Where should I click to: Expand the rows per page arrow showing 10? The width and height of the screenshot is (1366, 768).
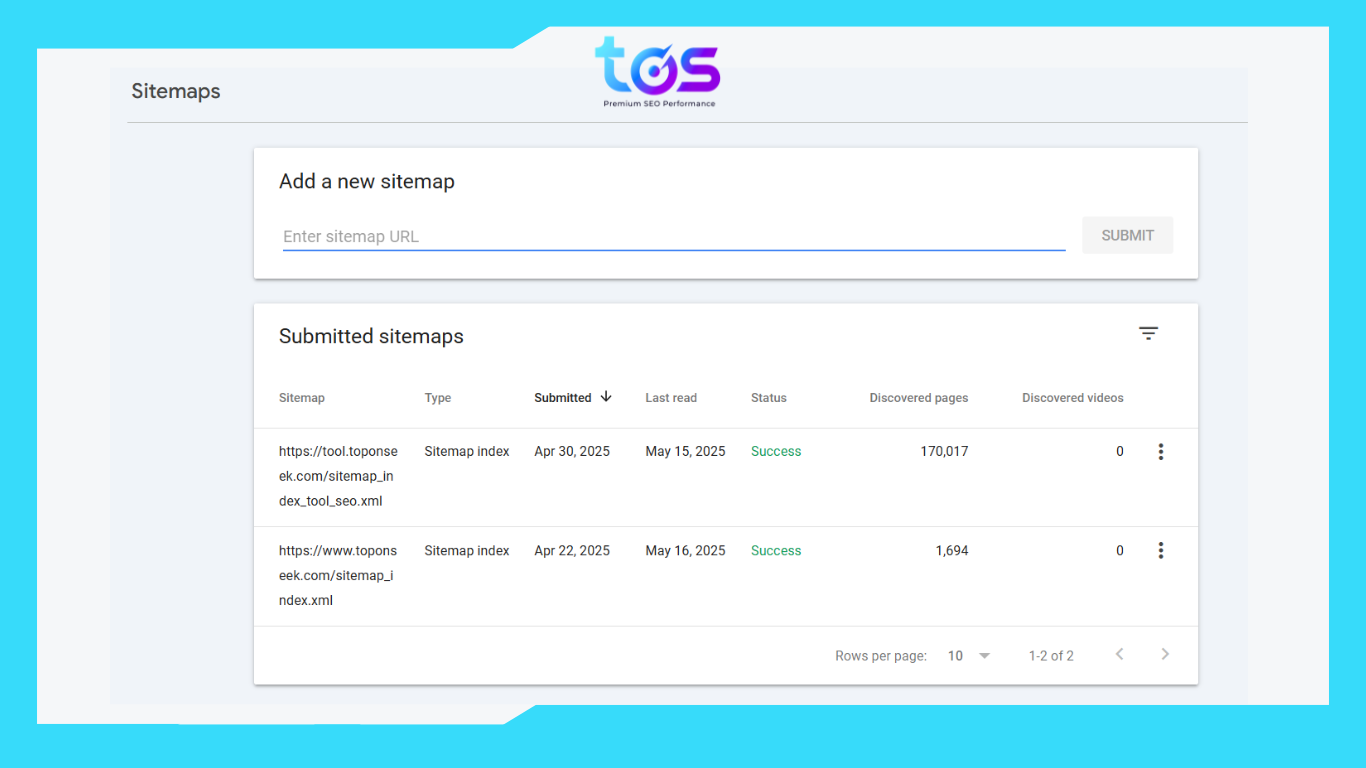click(984, 655)
